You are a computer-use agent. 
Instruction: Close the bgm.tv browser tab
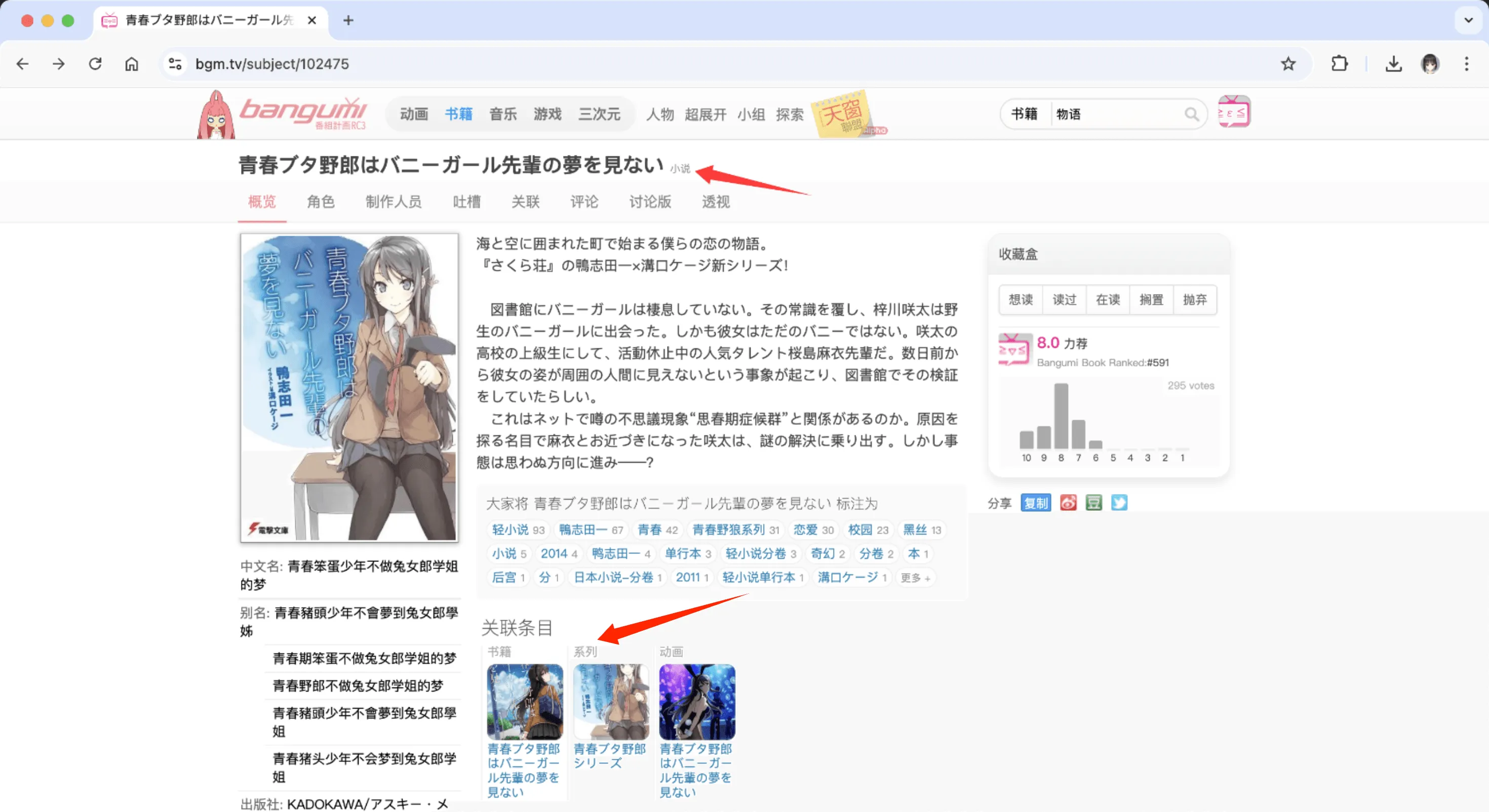[x=312, y=20]
